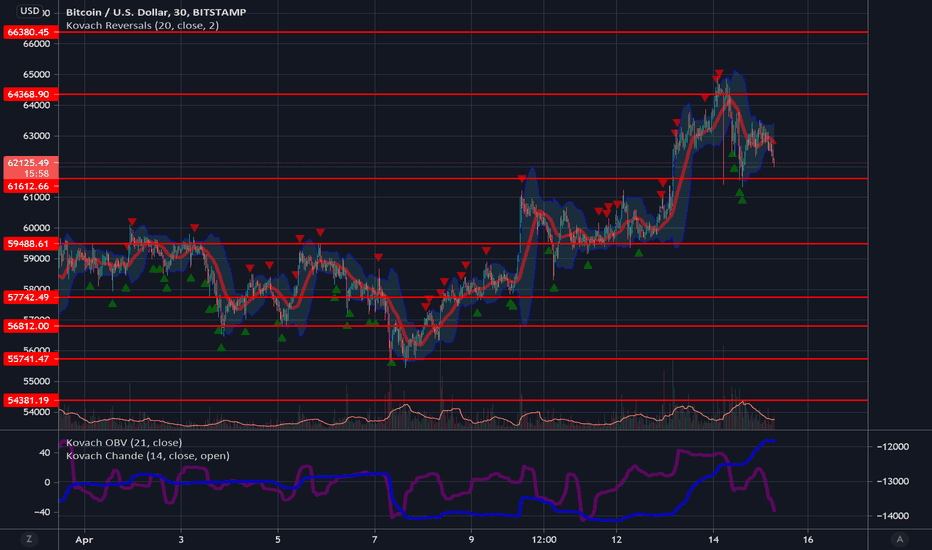Click the 65000 price axis value
The width and height of the screenshot is (932, 550).
pos(37,74)
